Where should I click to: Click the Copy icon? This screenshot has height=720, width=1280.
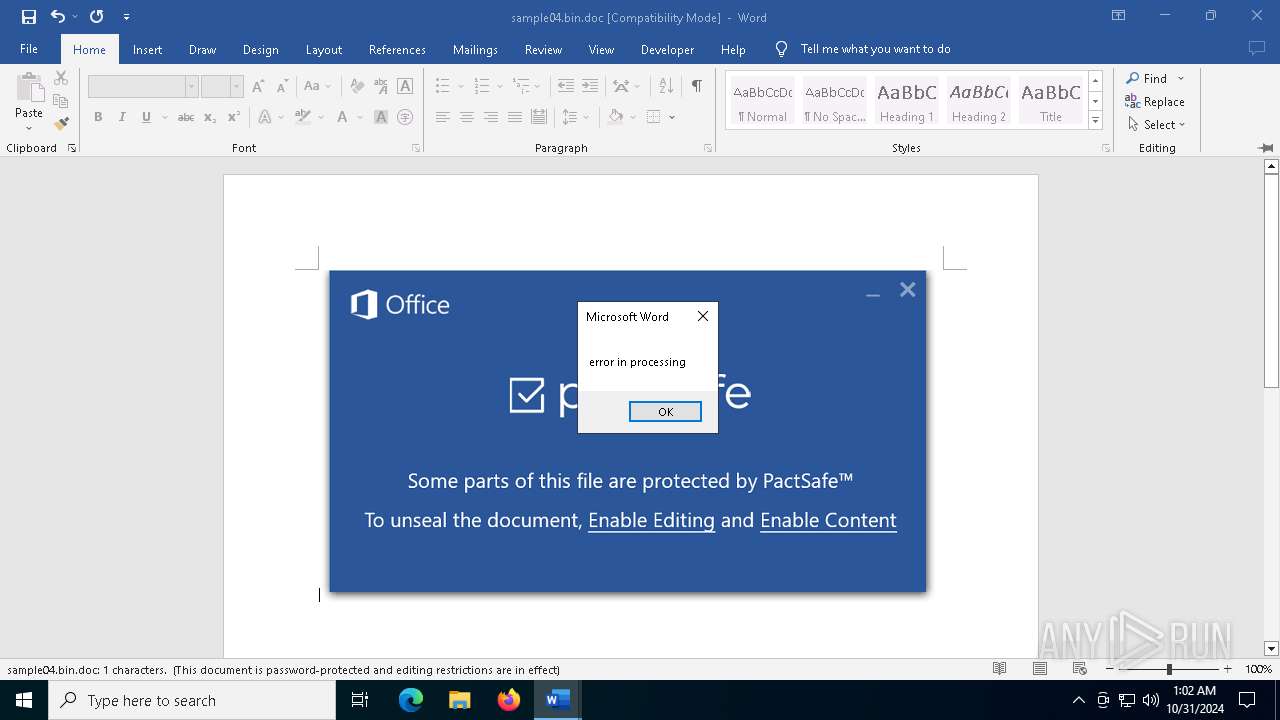click(61, 101)
